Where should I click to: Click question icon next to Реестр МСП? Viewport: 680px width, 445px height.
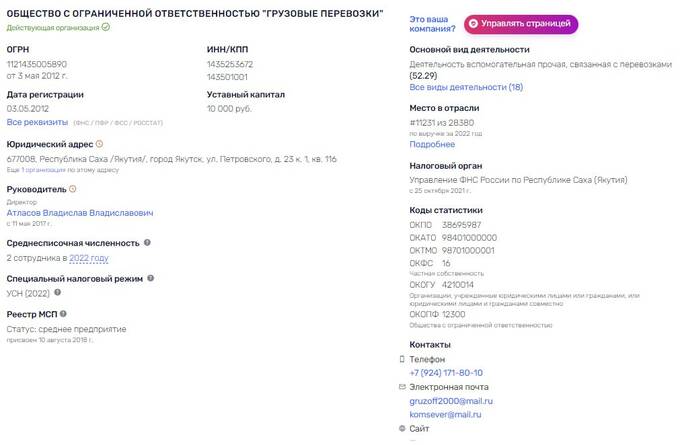point(63,314)
